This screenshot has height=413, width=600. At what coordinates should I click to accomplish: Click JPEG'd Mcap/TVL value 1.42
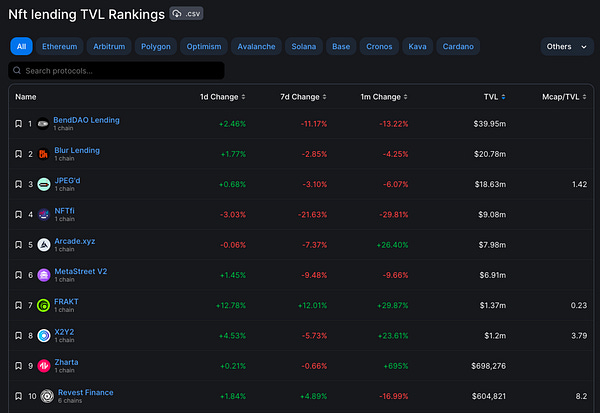tap(579, 184)
